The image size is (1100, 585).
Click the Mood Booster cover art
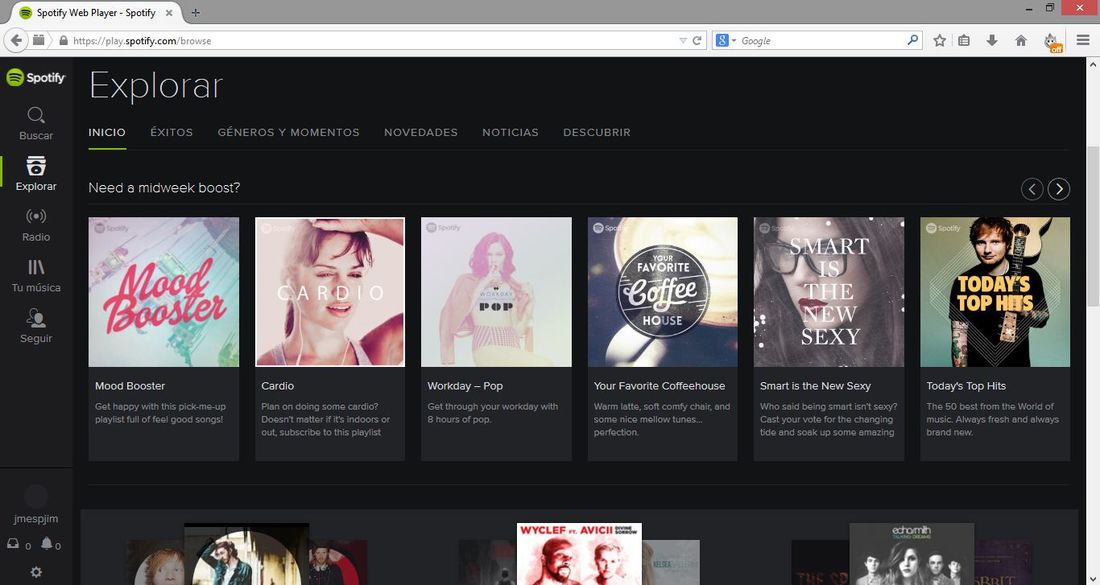coord(163,292)
